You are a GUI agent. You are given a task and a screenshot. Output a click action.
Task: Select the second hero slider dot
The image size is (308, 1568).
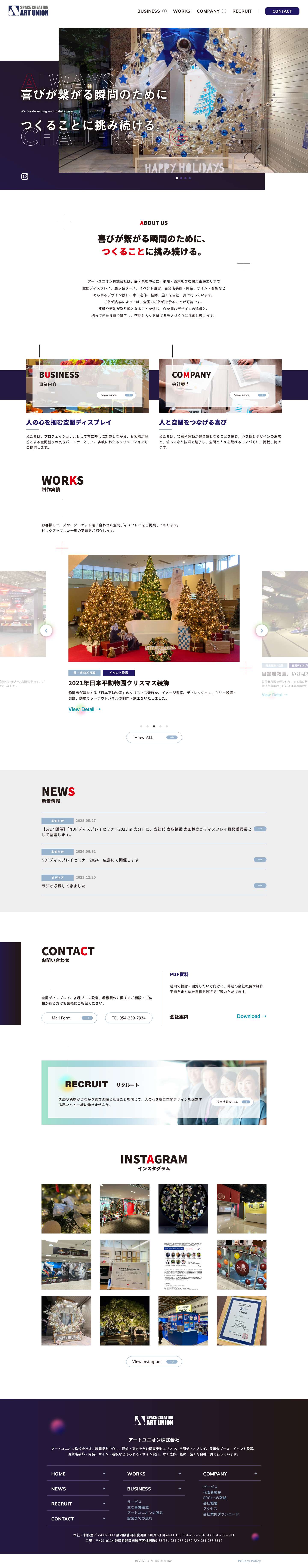[x=181, y=178]
